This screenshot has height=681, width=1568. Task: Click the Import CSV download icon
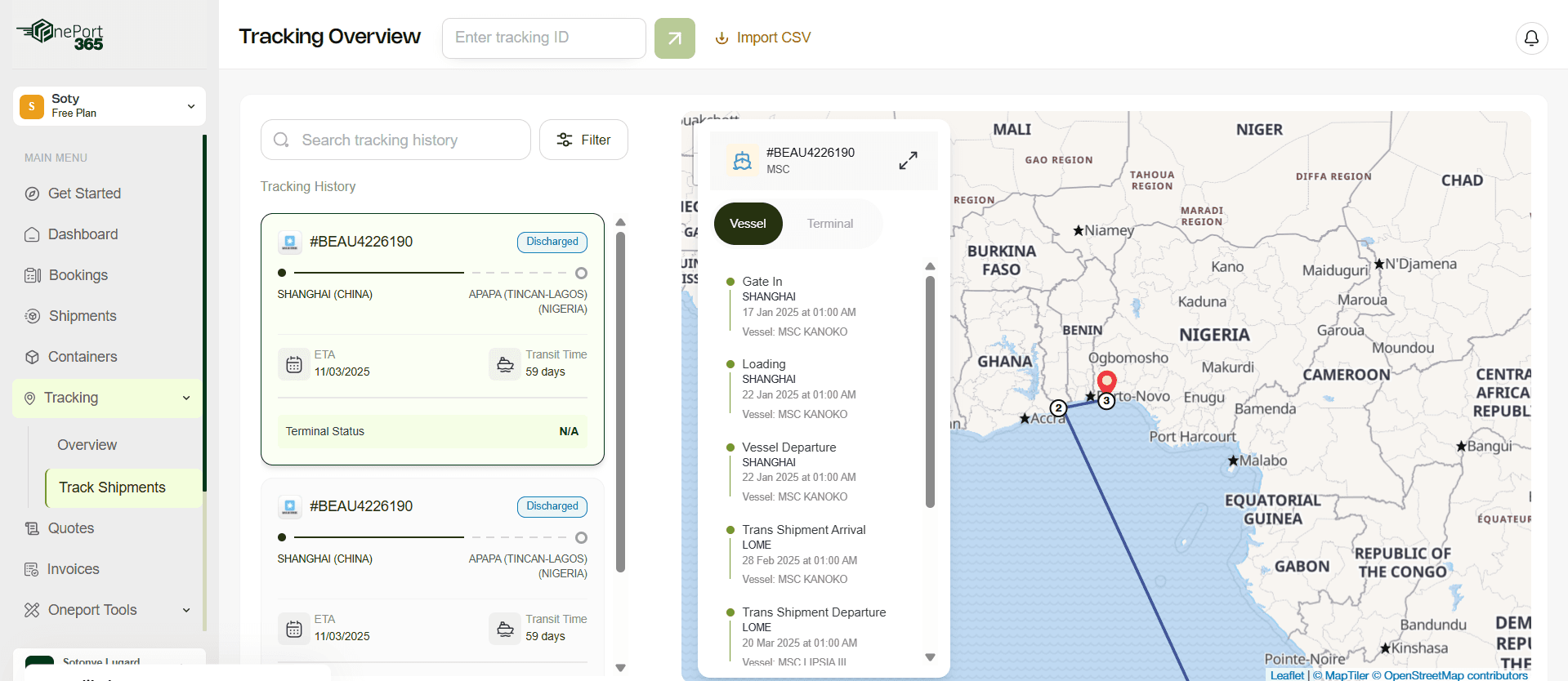721,38
